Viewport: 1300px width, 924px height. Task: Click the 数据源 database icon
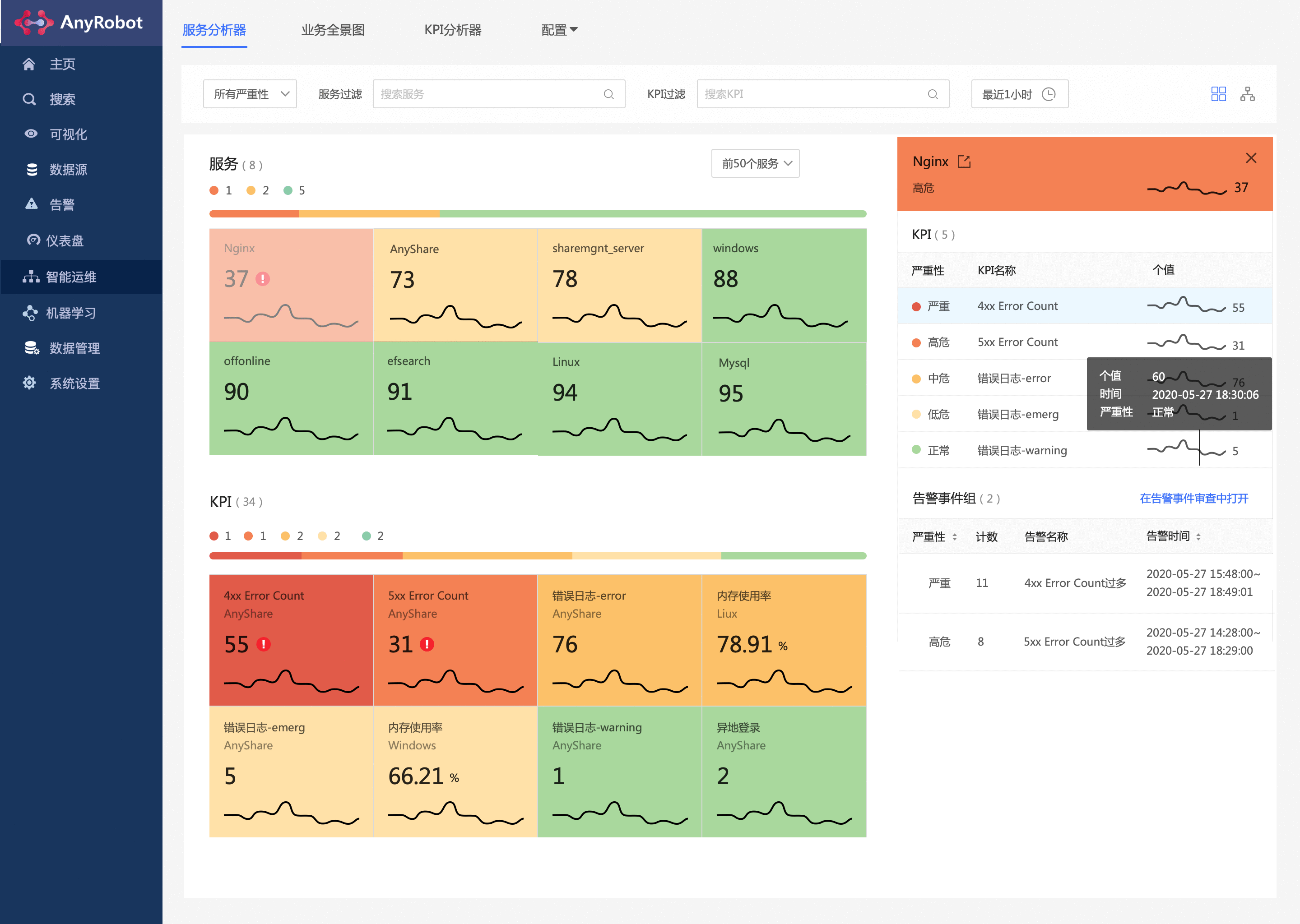[x=32, y=170]
